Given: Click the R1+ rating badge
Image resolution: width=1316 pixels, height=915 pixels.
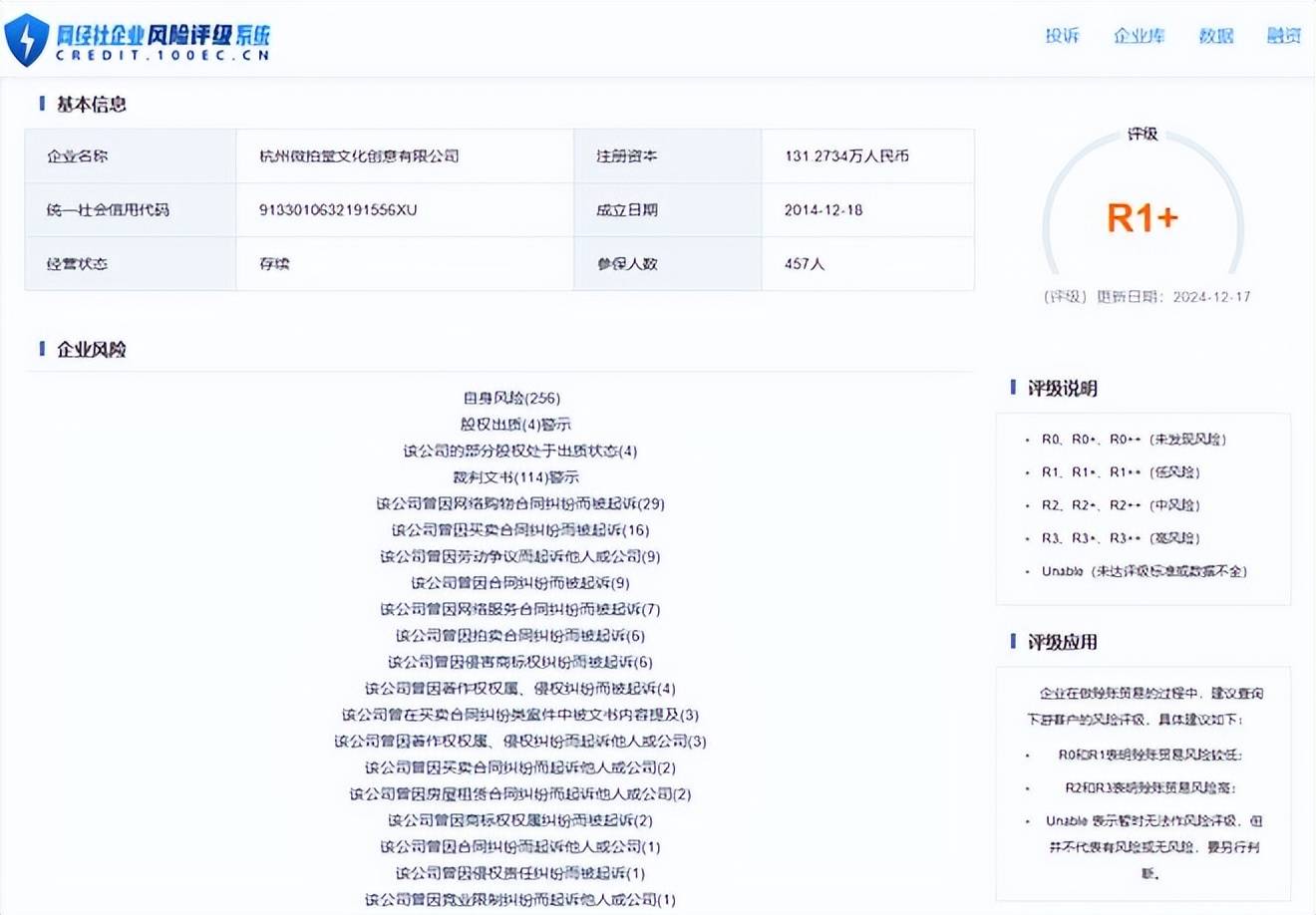Looking at the screenshot, I should click(x=1143, y=217).
